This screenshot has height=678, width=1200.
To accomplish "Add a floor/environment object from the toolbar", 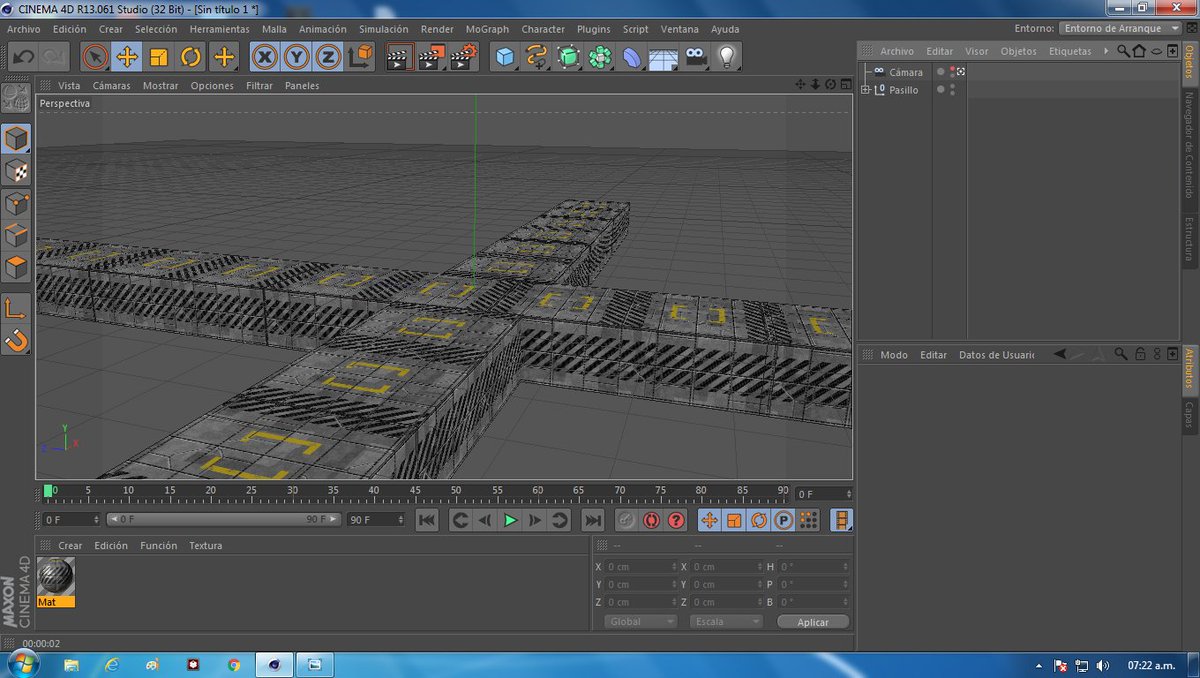I will (663, 57).
